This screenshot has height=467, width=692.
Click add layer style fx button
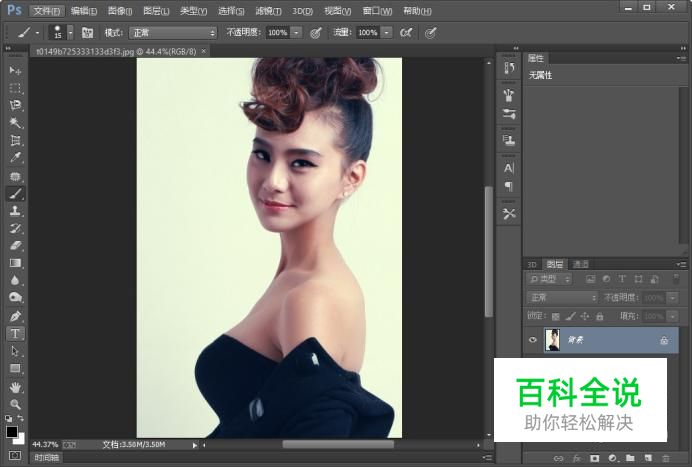pyautogui.click(x=577, y=459)
